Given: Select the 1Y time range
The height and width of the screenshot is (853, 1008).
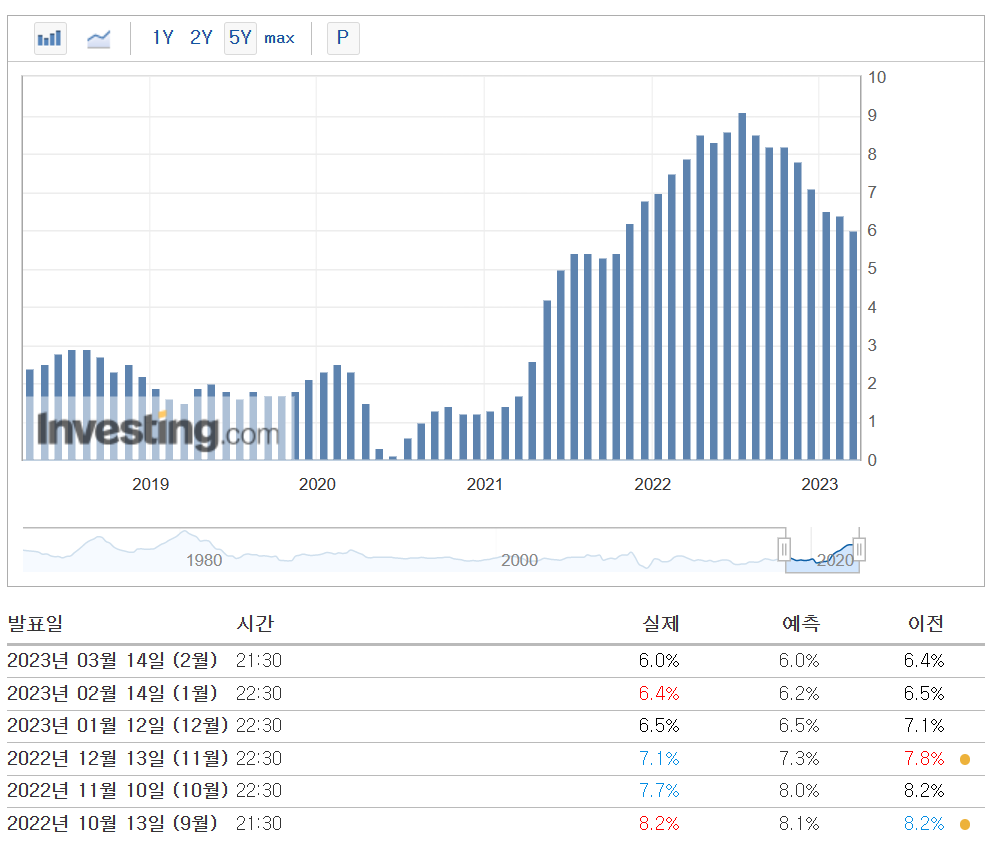Looking at the screenshot, I should coord(163,38).
